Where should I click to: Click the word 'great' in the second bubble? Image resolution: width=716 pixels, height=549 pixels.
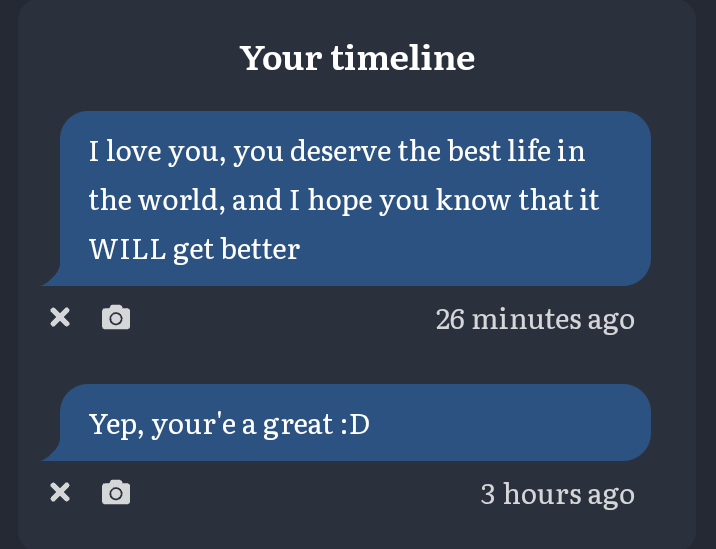coord(298,426)
